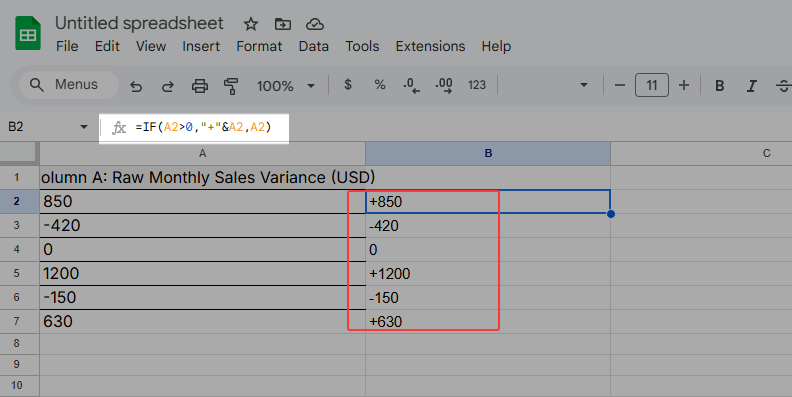Select row 1 header
This screenshot has width=792, height=397.
coord(19,177)
